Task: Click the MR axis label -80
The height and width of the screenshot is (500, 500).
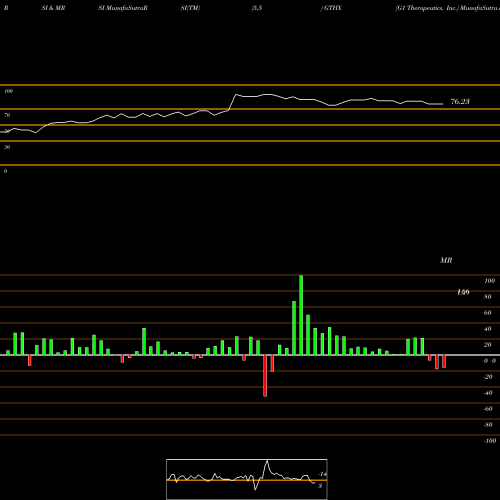Action: tap(488, 425)
